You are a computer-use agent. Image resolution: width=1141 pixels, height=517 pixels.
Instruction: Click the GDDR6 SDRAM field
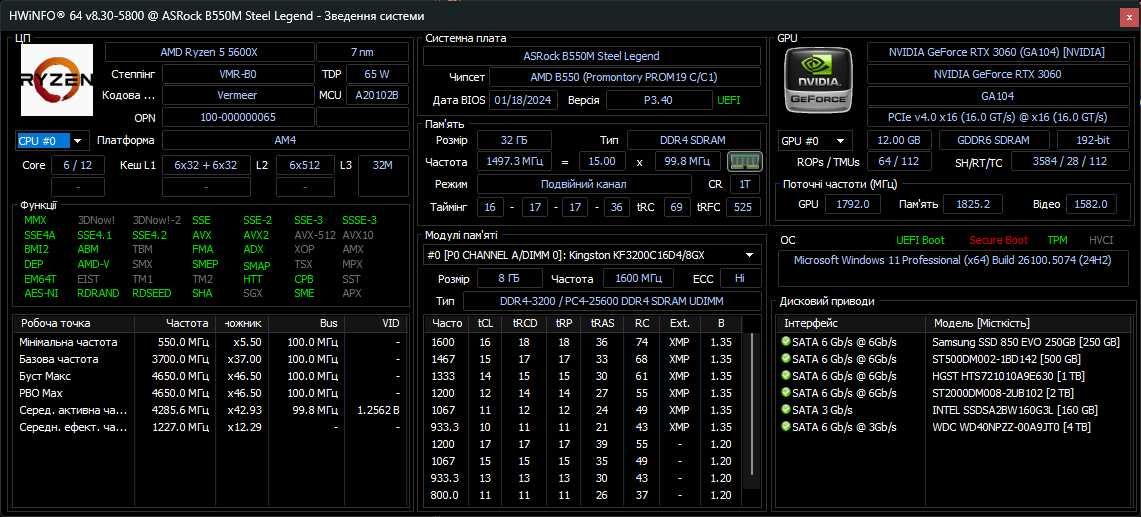[994, 140]
